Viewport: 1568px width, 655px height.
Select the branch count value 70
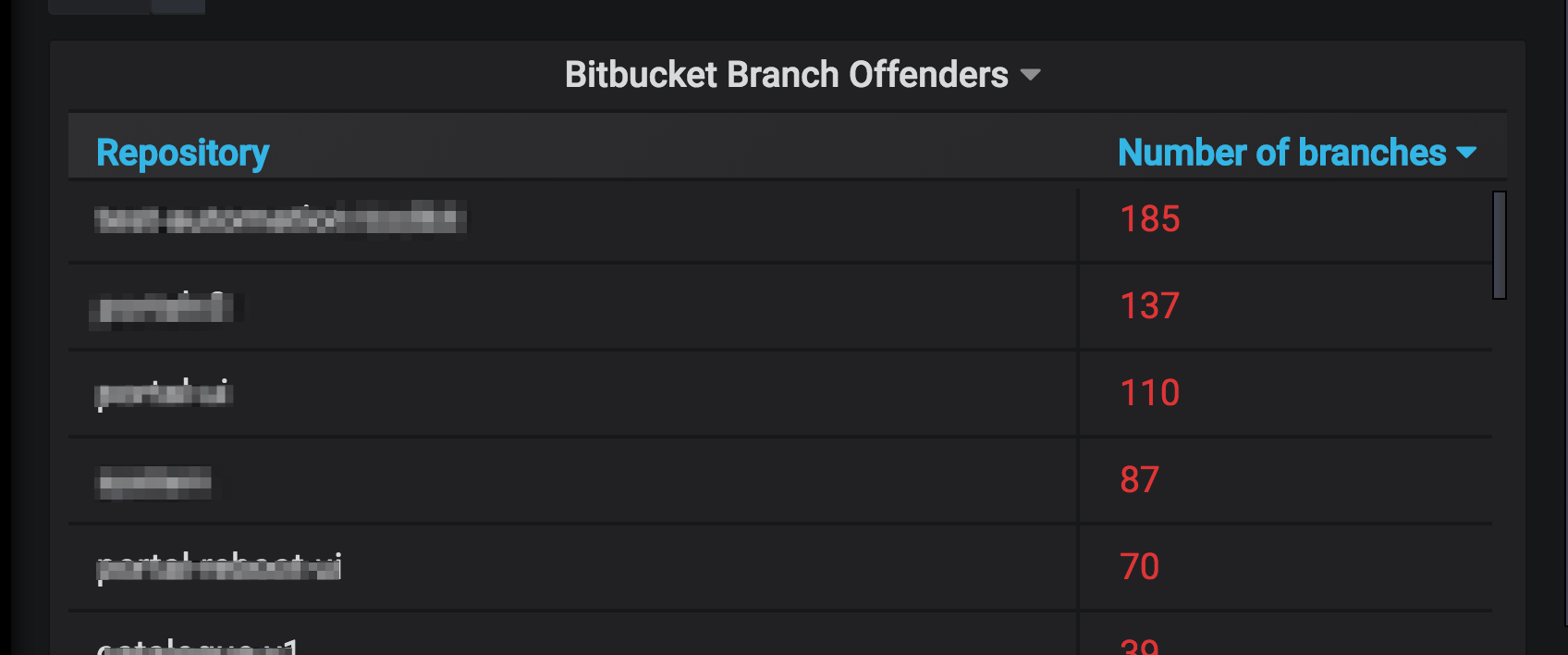pyautogui.click(x=1139, y=567)
